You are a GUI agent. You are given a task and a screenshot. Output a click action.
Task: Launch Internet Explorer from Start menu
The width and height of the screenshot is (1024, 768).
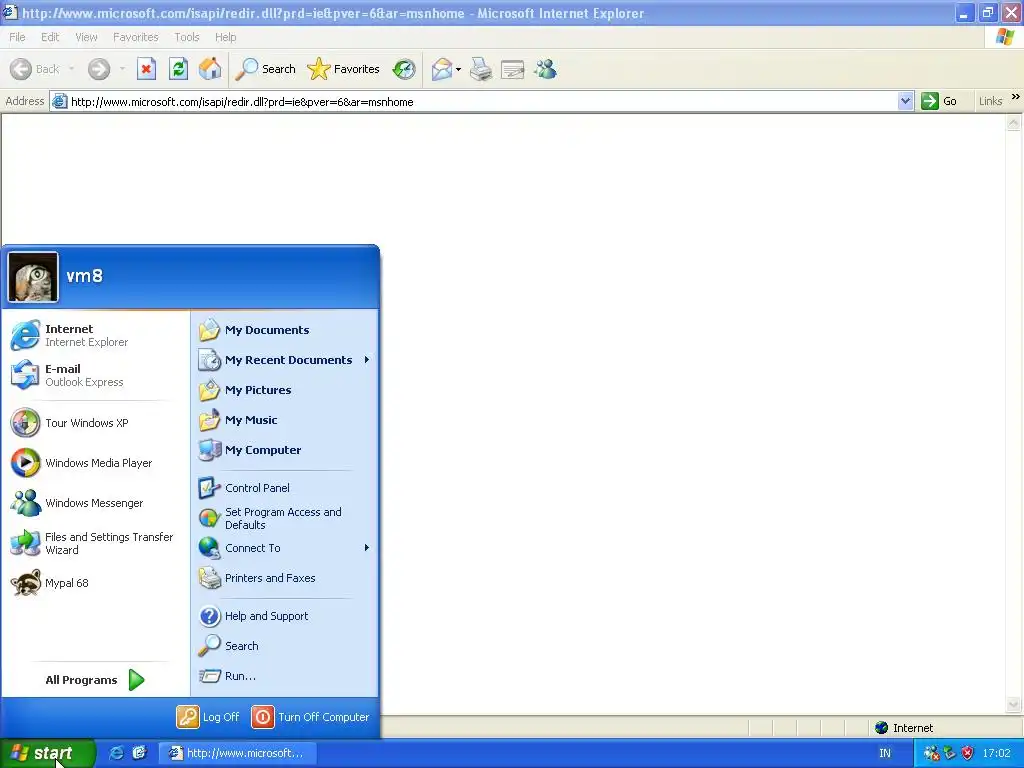(95, 335)
